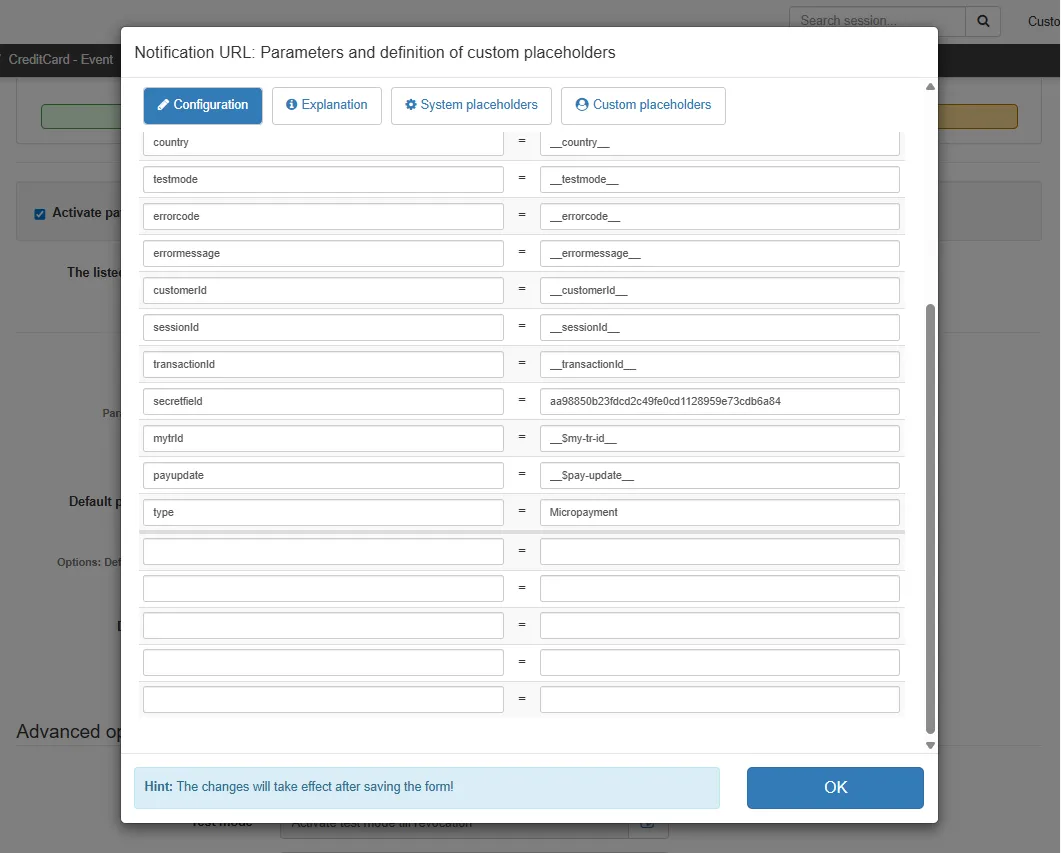Click the first empty parameter name field
This screenshot has width=1061, height=854.
[323, 552]
